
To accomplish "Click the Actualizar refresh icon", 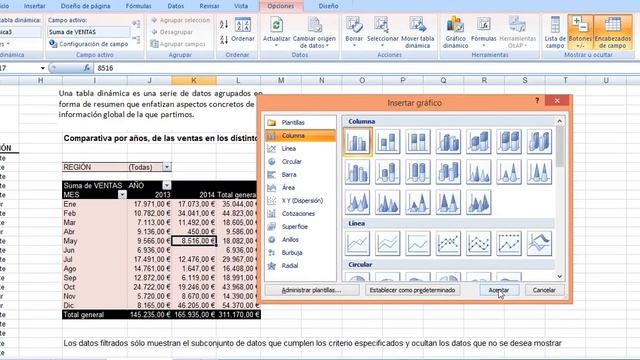I will [276, 25].
